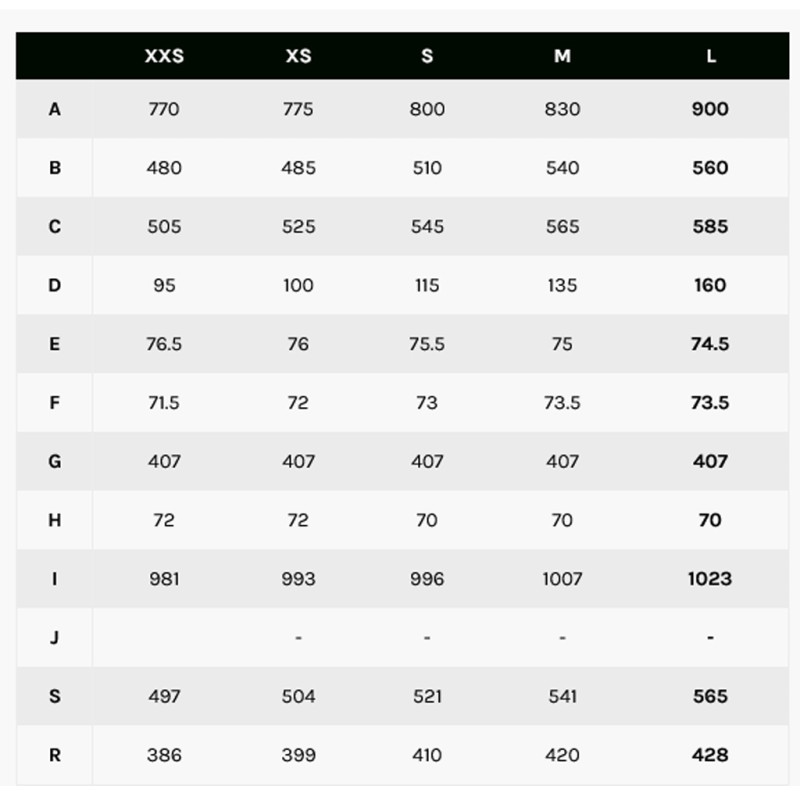
Task: Choose the L size column header
Action: [x=710, y=56]
